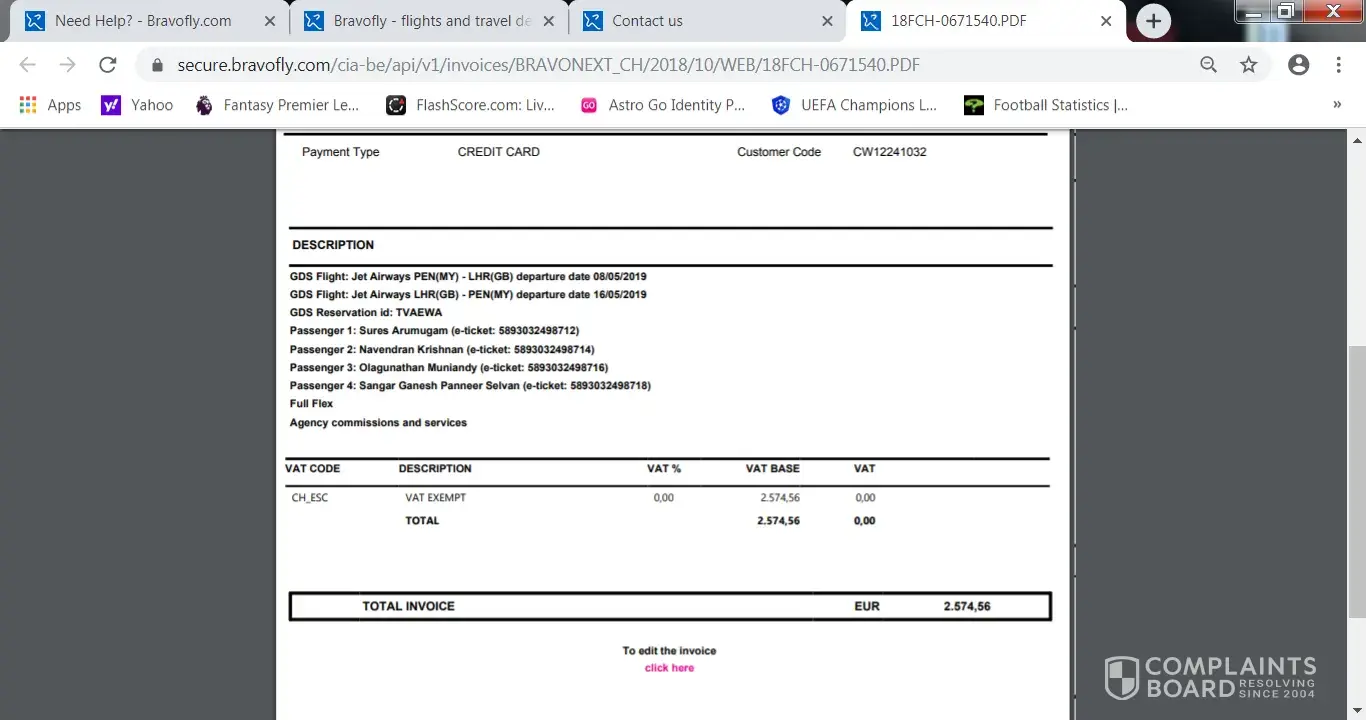Open Chrome three-dot menu
The height and width of the screenshot is (720, 1366).
[1338, 65]
